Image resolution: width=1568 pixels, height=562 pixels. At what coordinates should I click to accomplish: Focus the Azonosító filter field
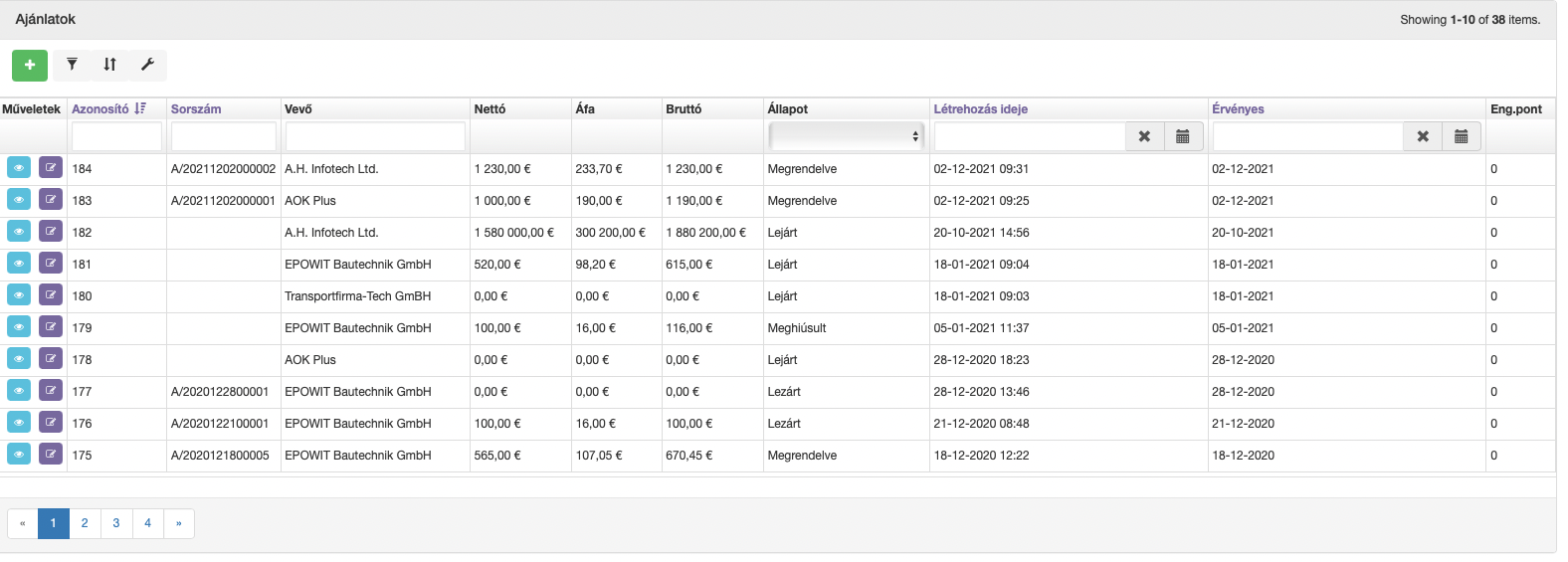(116, 136)
